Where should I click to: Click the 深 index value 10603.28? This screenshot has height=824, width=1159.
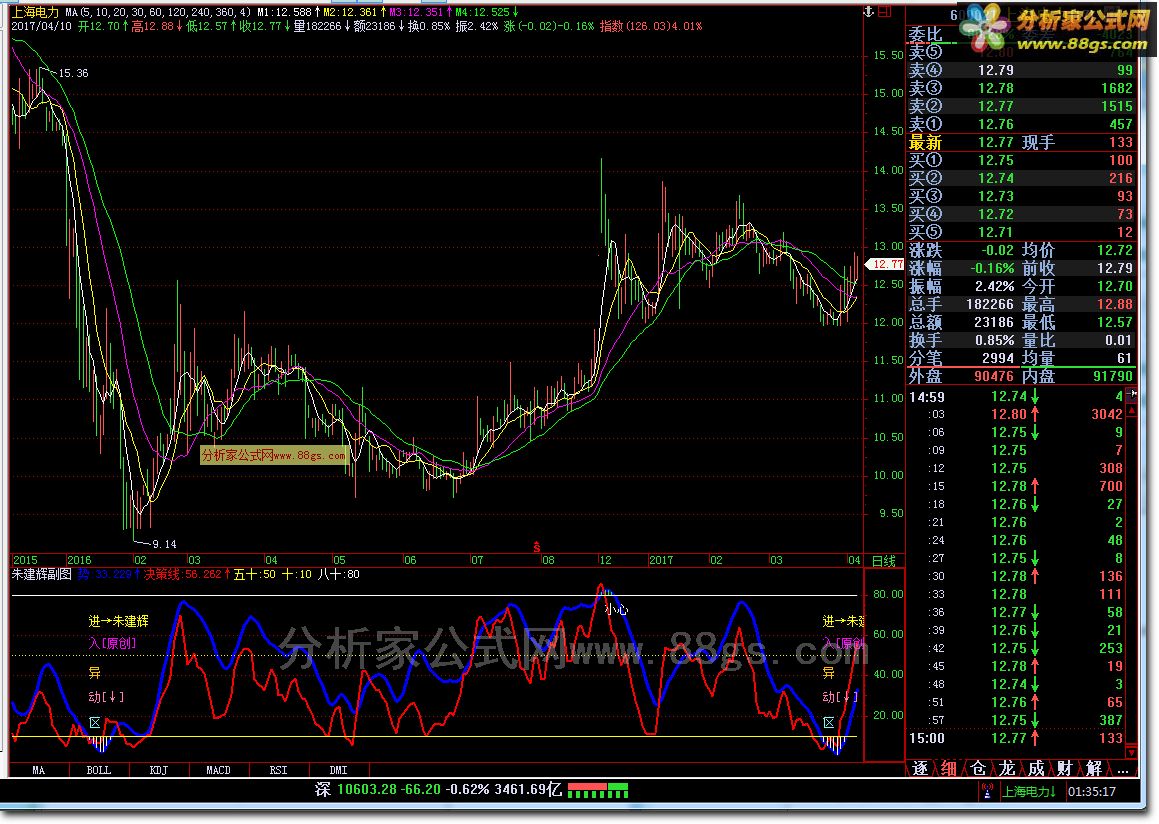point(367,789)
